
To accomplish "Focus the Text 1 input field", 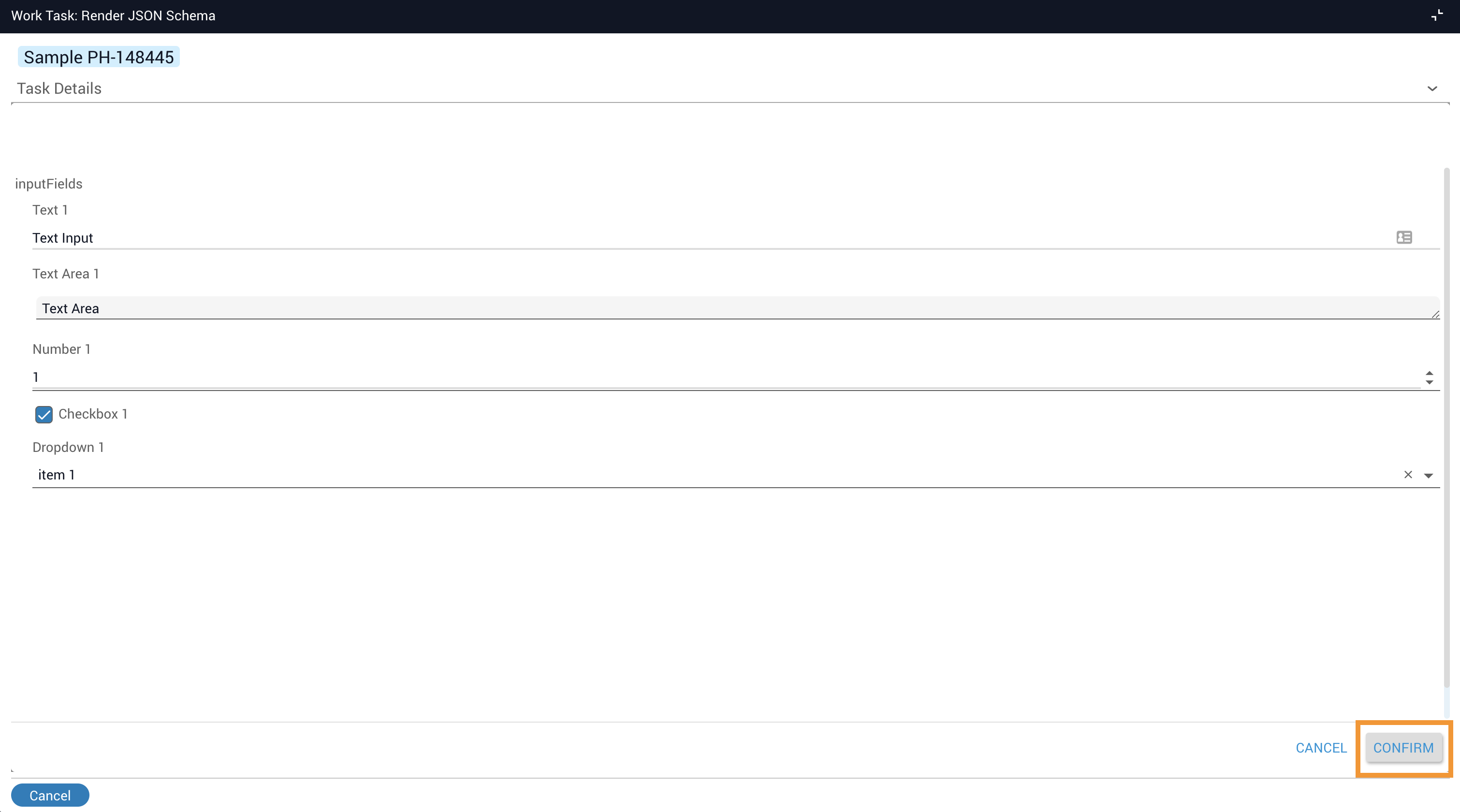I will 680,238.
